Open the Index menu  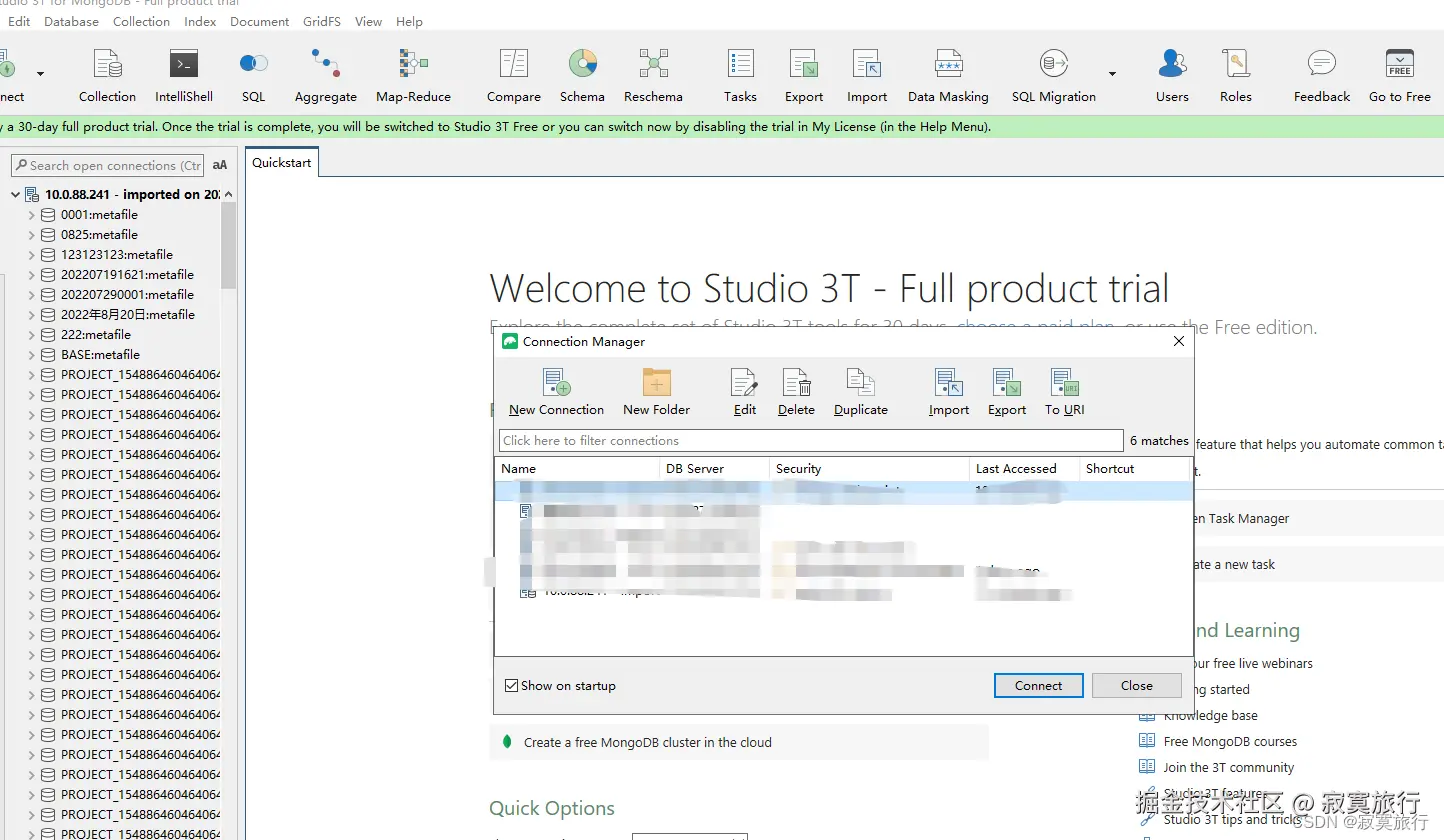coord(200,21)
